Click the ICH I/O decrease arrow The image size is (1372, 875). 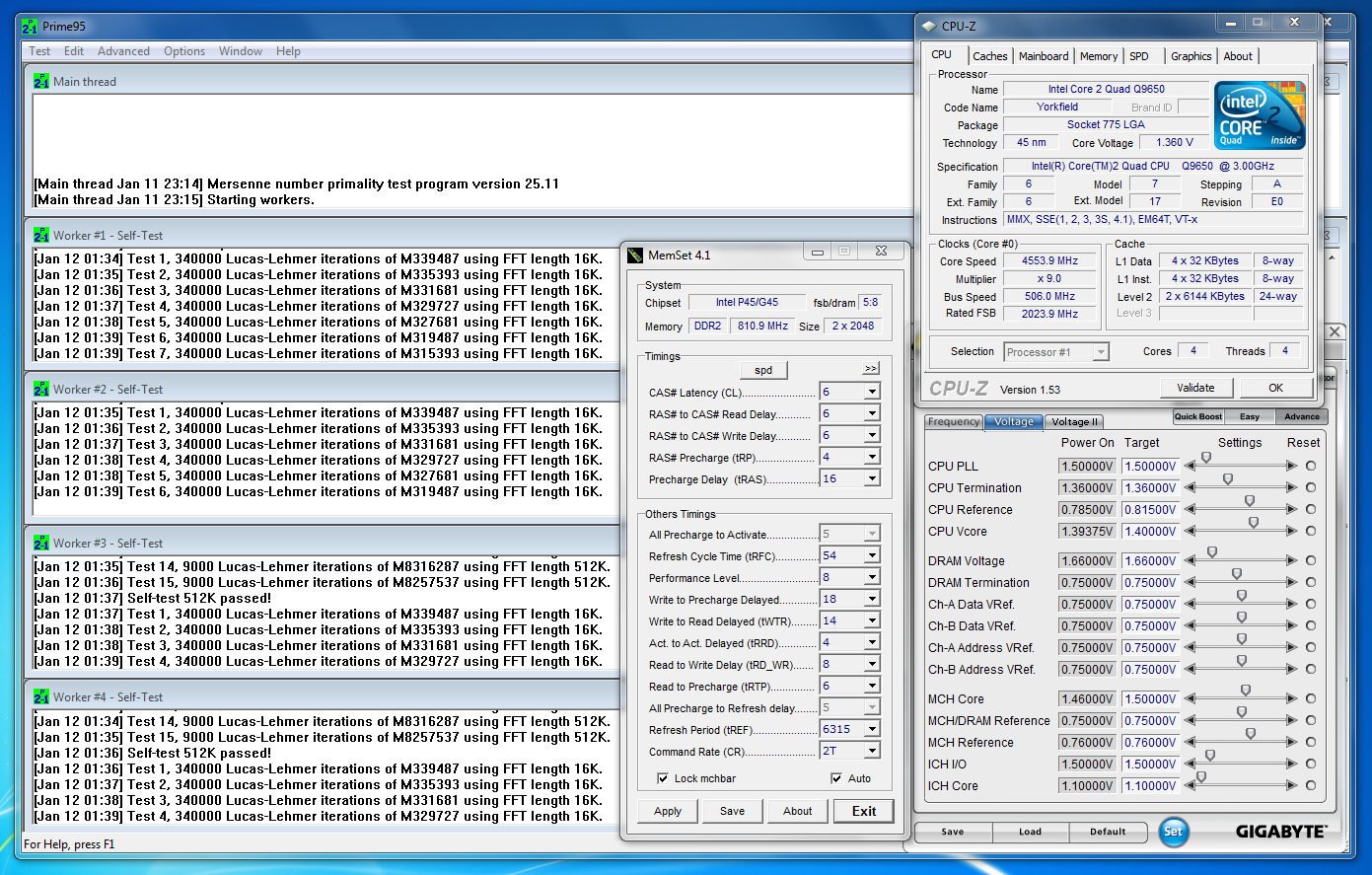click(1191, 764)
